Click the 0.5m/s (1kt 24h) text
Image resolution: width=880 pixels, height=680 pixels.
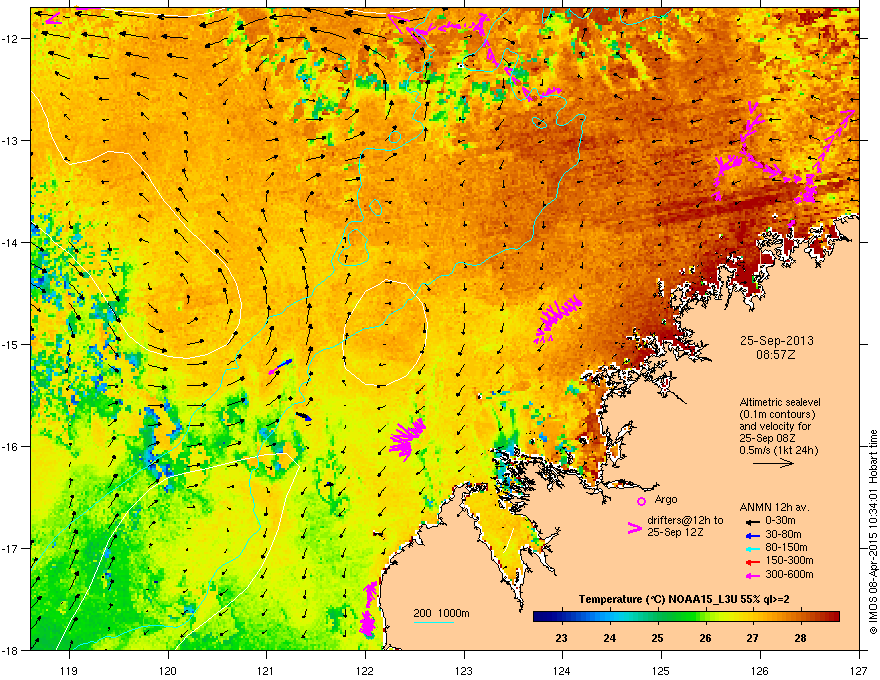point(778,450)
